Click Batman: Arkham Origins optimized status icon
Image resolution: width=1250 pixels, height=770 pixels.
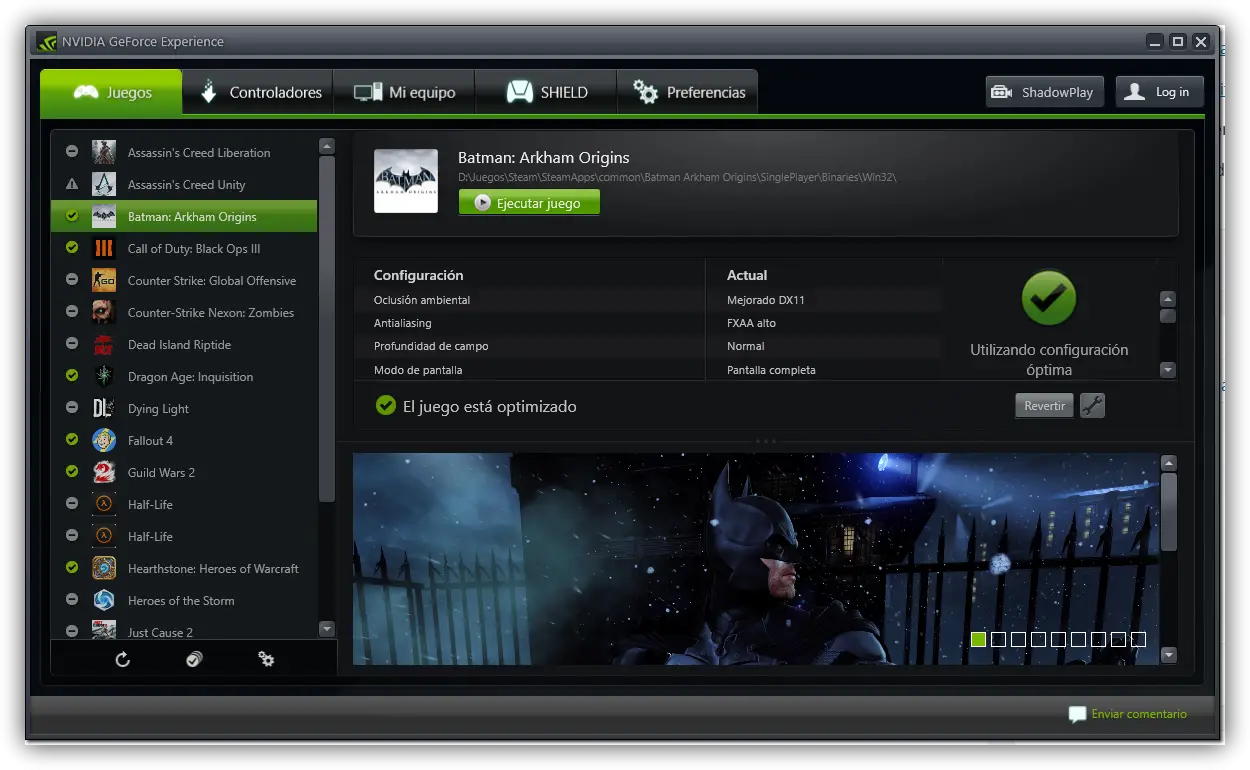72,216
